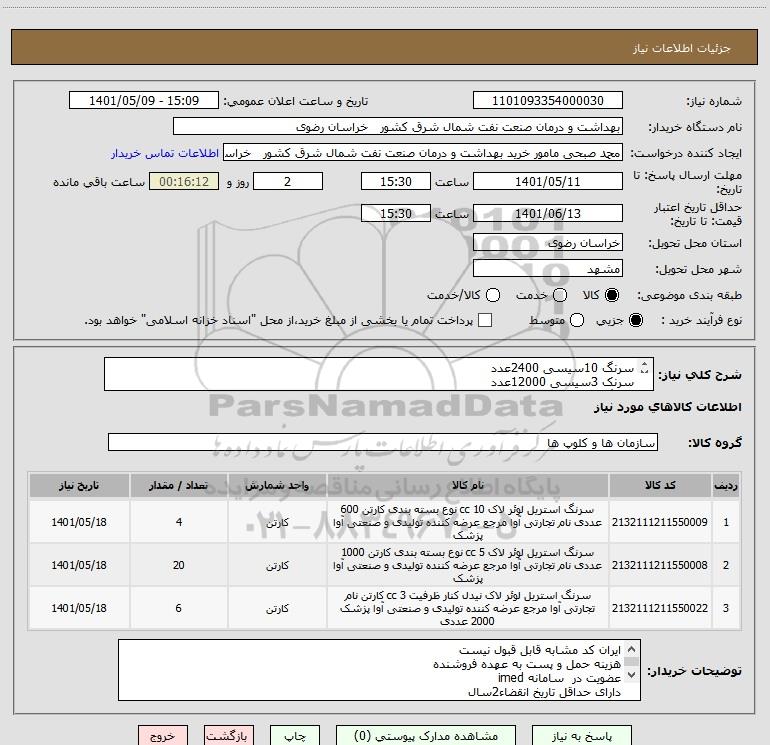This screenshot has height=745, width=770.
Task: Click the response deadline date 1401/05/11
Action: pyautogui.click(x=548, y=181)
